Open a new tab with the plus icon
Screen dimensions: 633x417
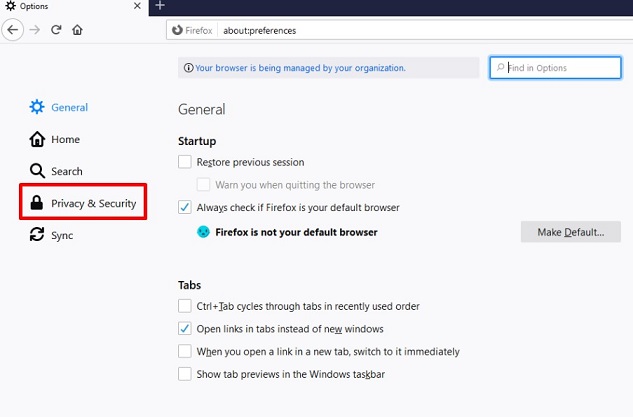[x=160, y=6]
